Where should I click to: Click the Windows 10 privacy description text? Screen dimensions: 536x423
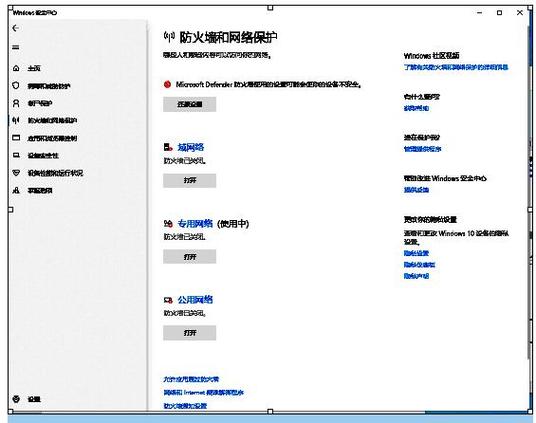coord(456,237)
